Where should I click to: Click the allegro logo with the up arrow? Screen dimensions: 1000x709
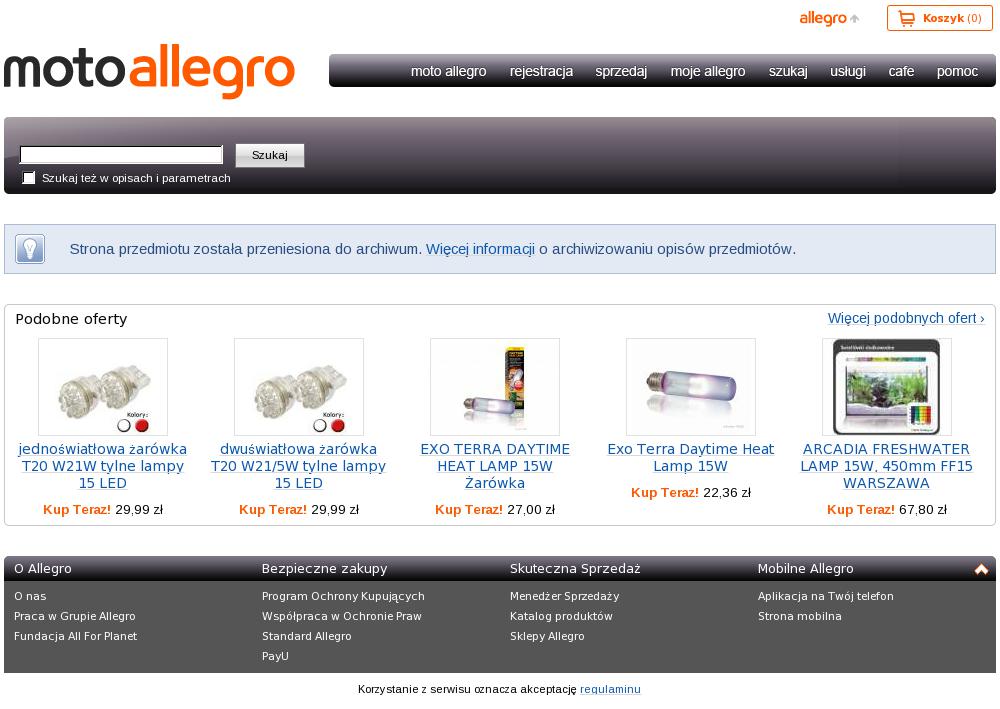click(829, 18)
